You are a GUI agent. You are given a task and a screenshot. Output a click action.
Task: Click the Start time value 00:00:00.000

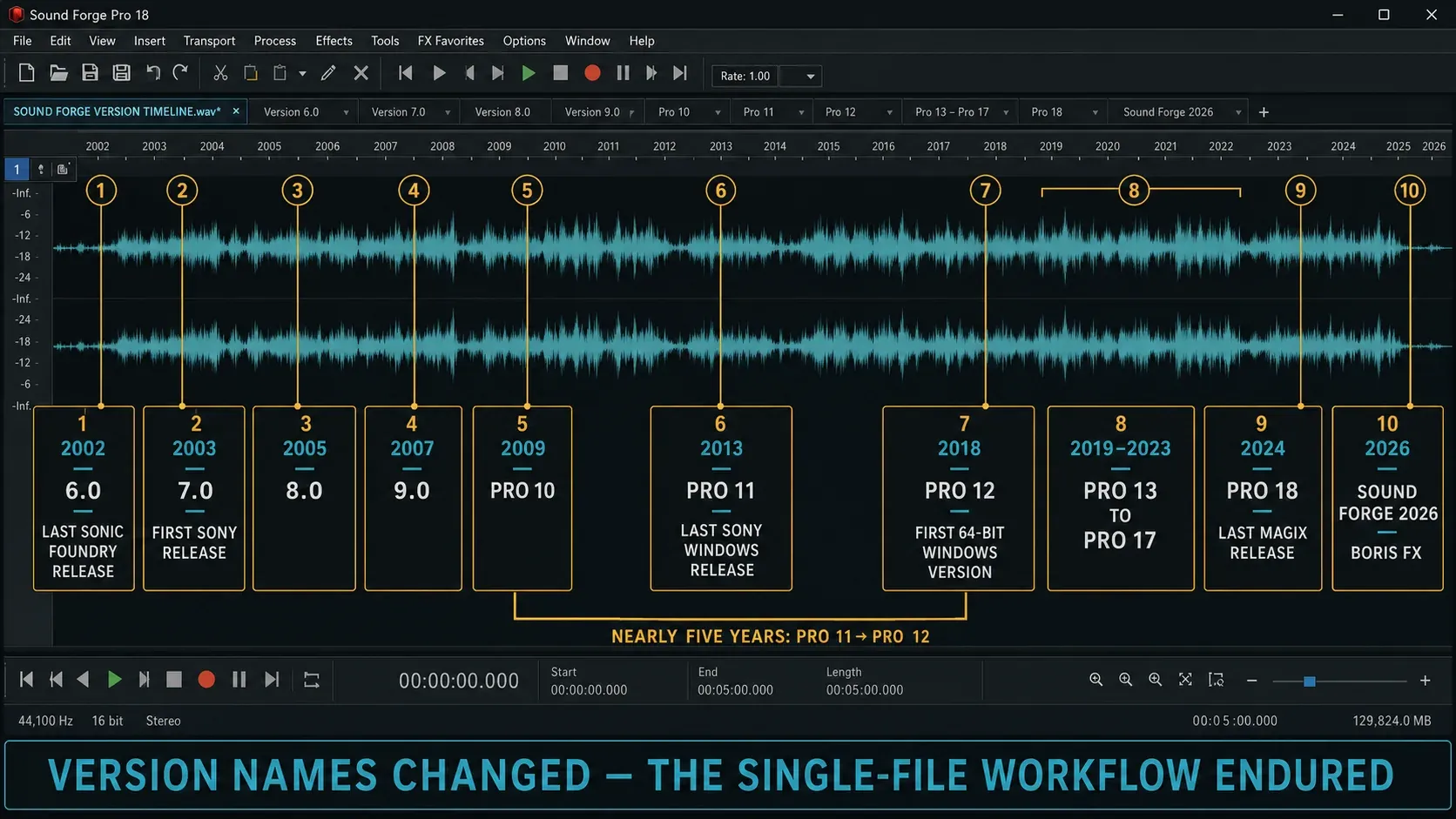589,690
